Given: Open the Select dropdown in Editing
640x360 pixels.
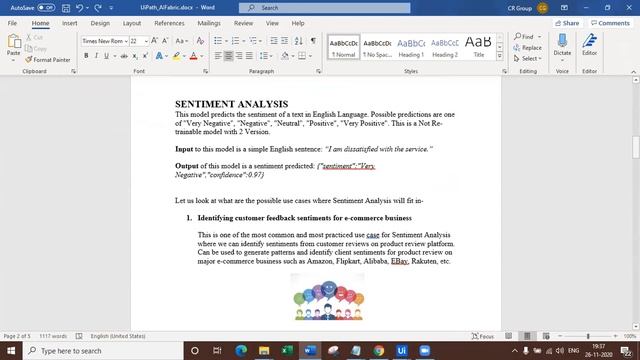Looking at the screenshot, I should 527,59.
